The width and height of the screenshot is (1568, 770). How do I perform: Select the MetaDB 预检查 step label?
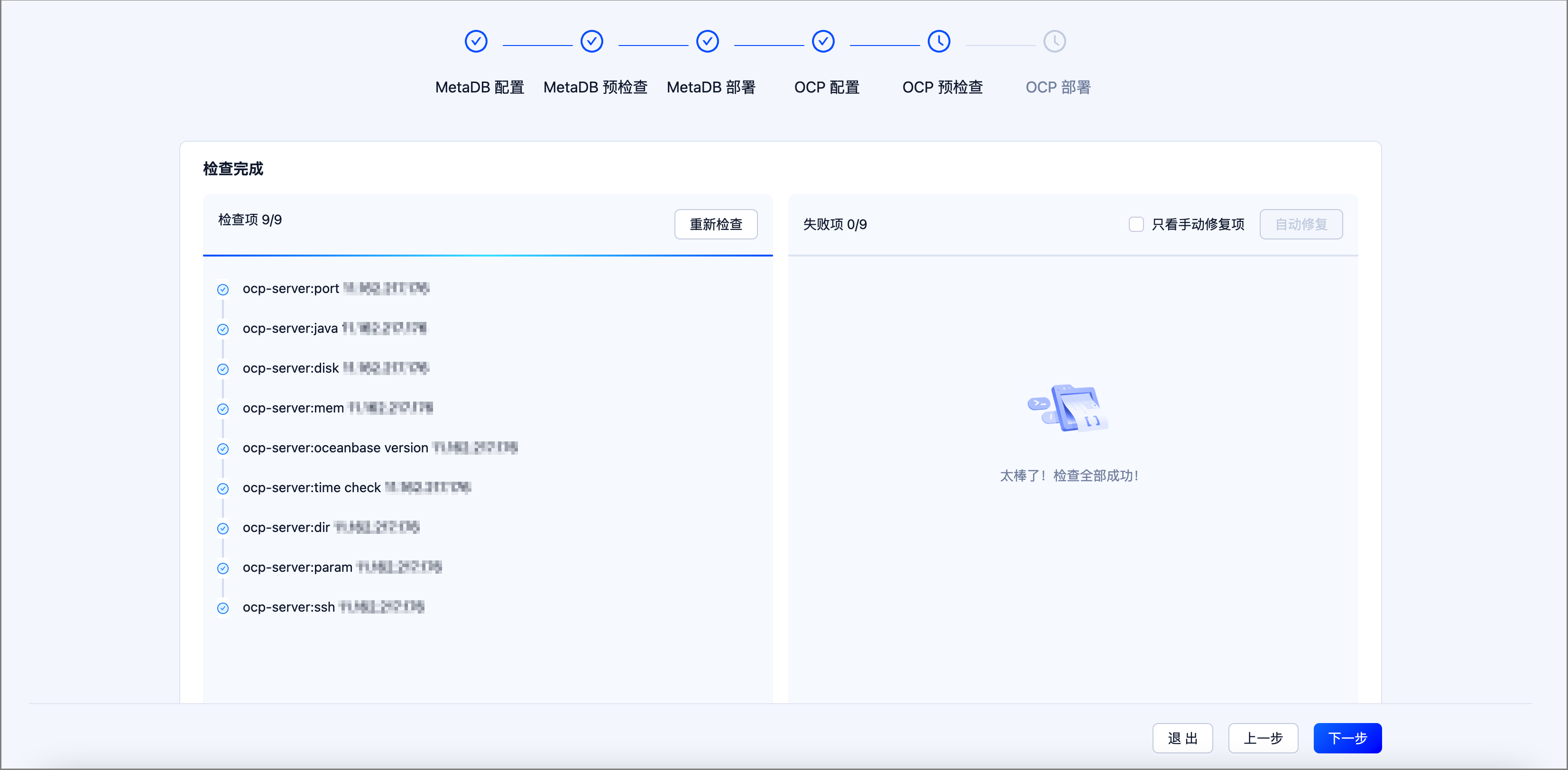tap(595, 88)
